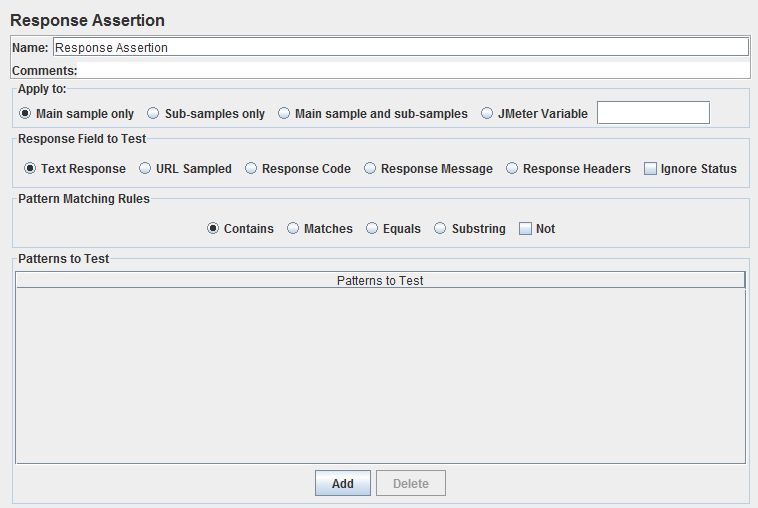Click the Add pattern button

click(342, 484)
